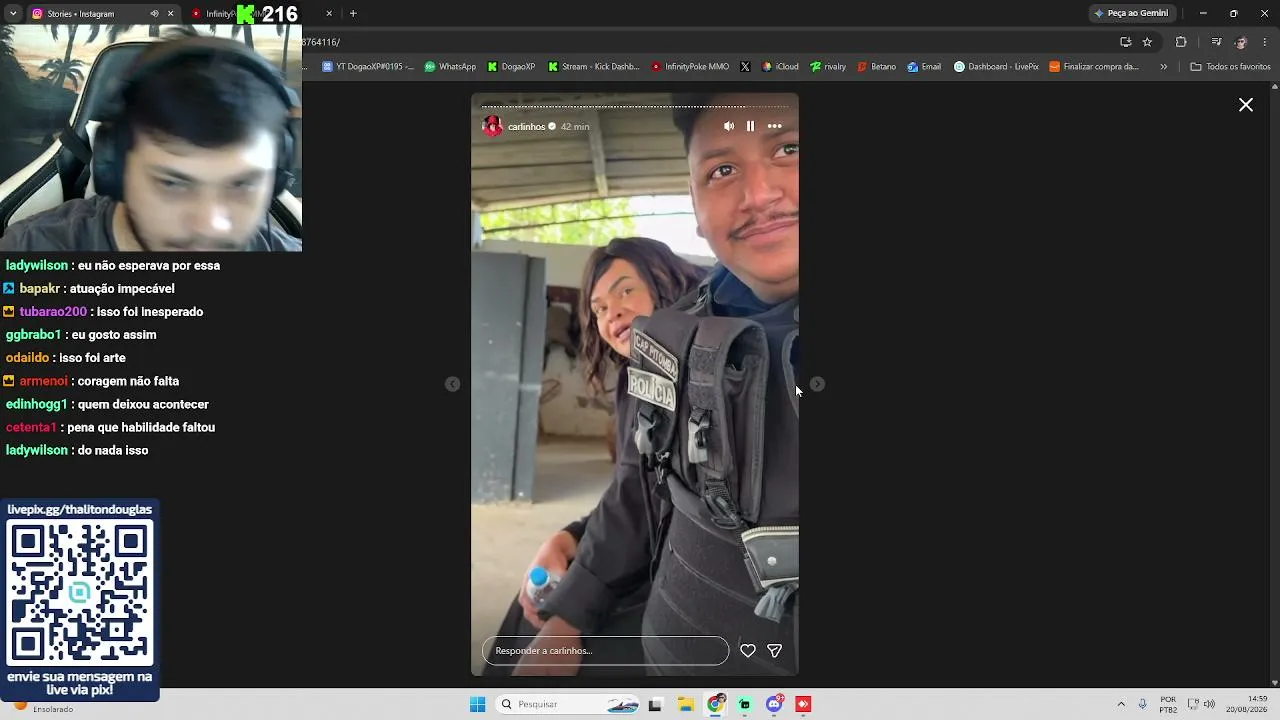Open the WhatsApp bookmark
Screen dimensions: 1280x720
(x=450, y=67)
